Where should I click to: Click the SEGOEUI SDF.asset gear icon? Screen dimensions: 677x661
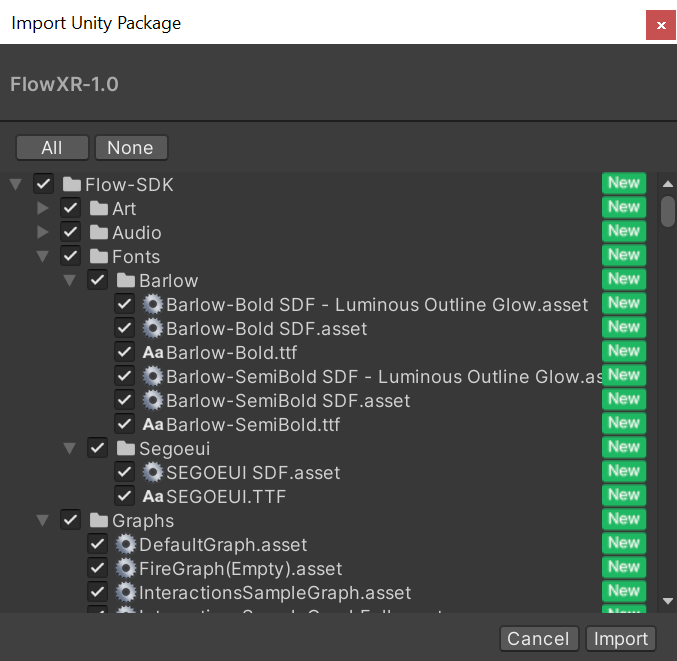(153, 473)
